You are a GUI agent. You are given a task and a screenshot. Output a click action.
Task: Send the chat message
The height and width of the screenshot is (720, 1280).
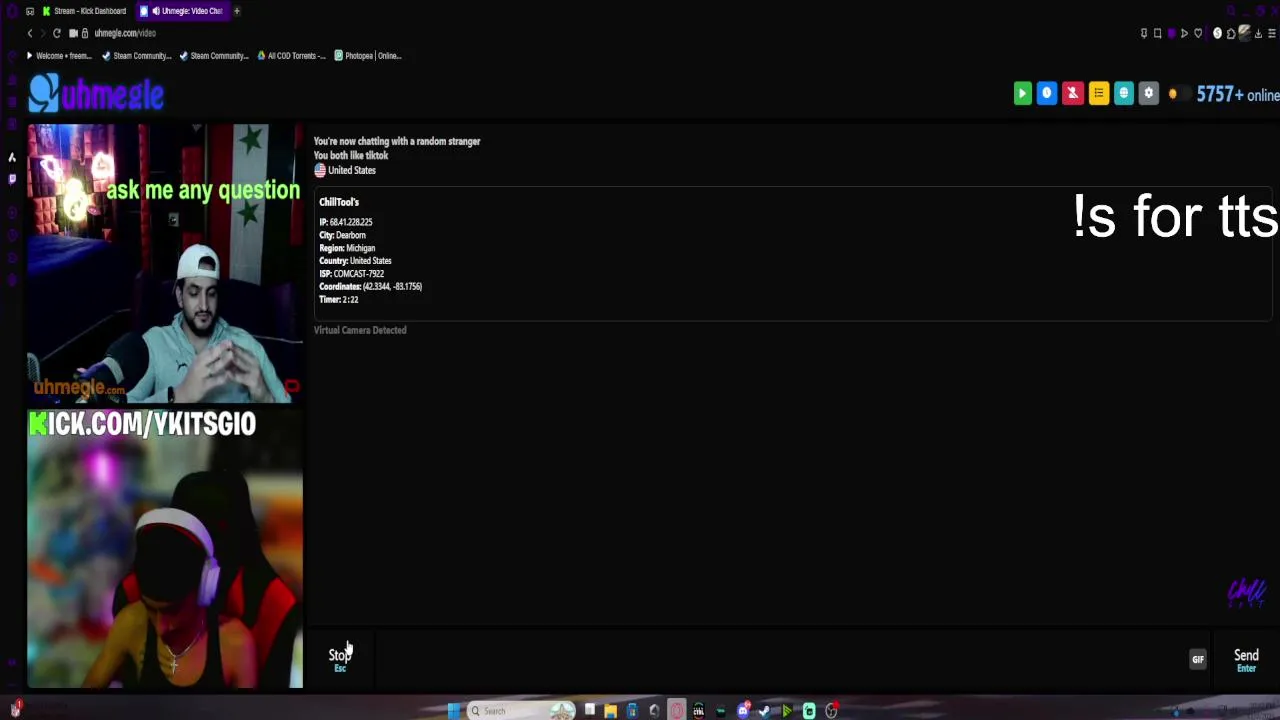(1246, 659)
